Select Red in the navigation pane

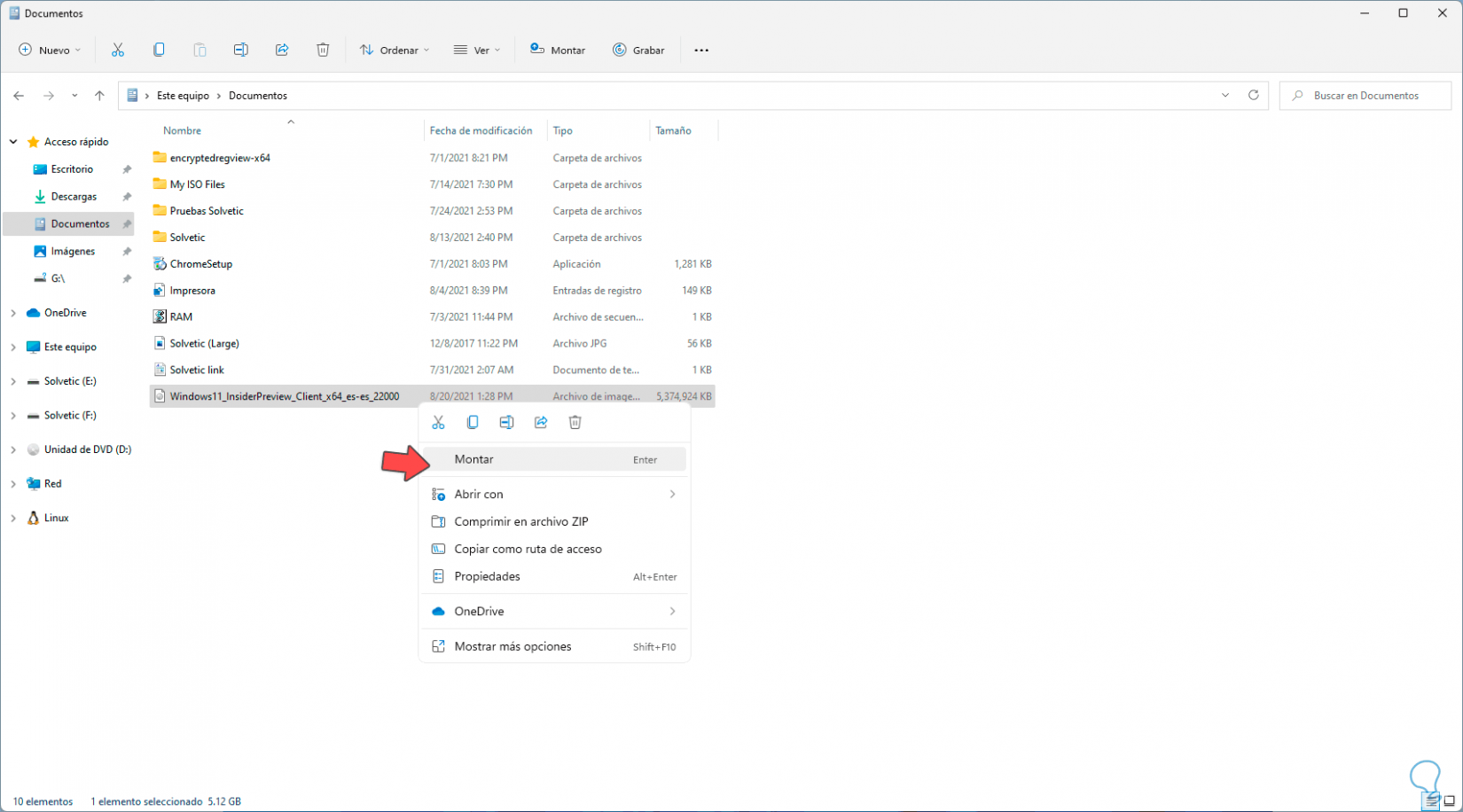pyautogui.click(x=52, y=484)
